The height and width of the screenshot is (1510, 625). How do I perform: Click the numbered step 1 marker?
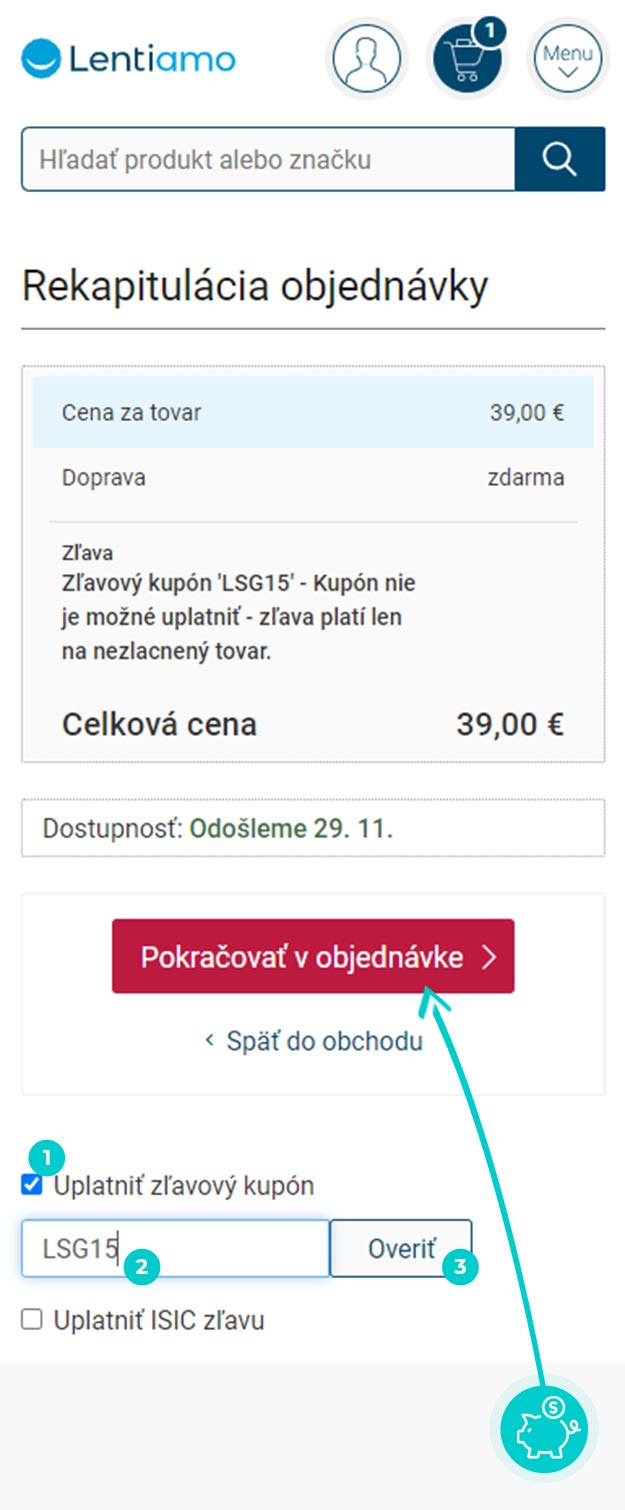coord(46,1158)
